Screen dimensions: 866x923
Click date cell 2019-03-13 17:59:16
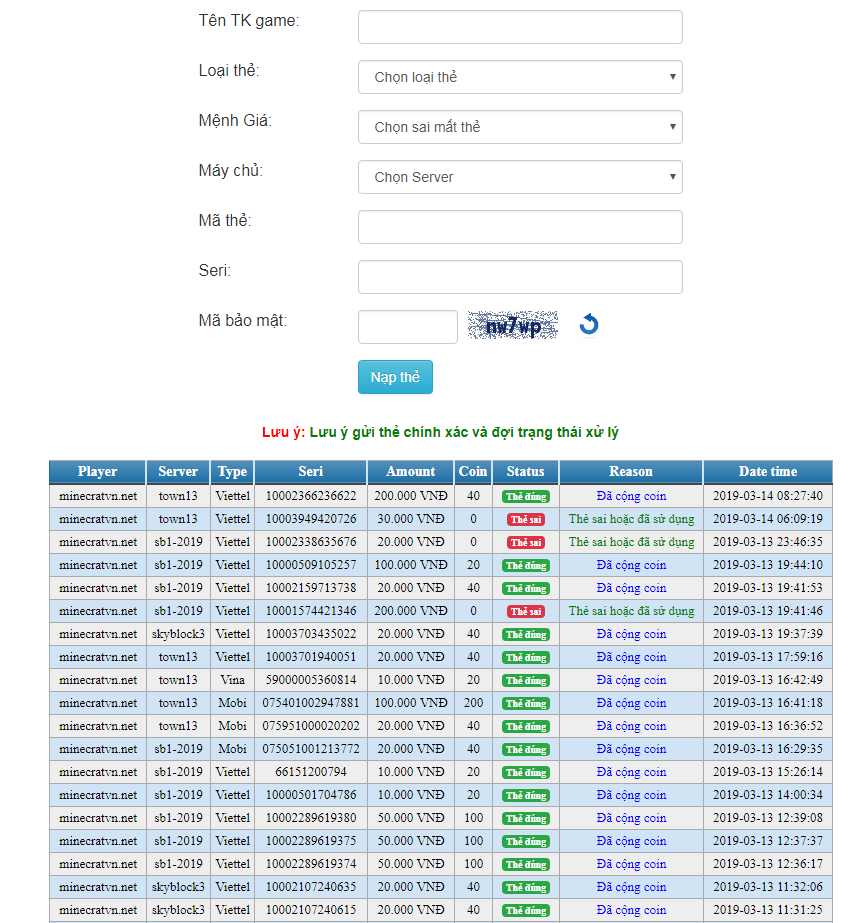768,657
